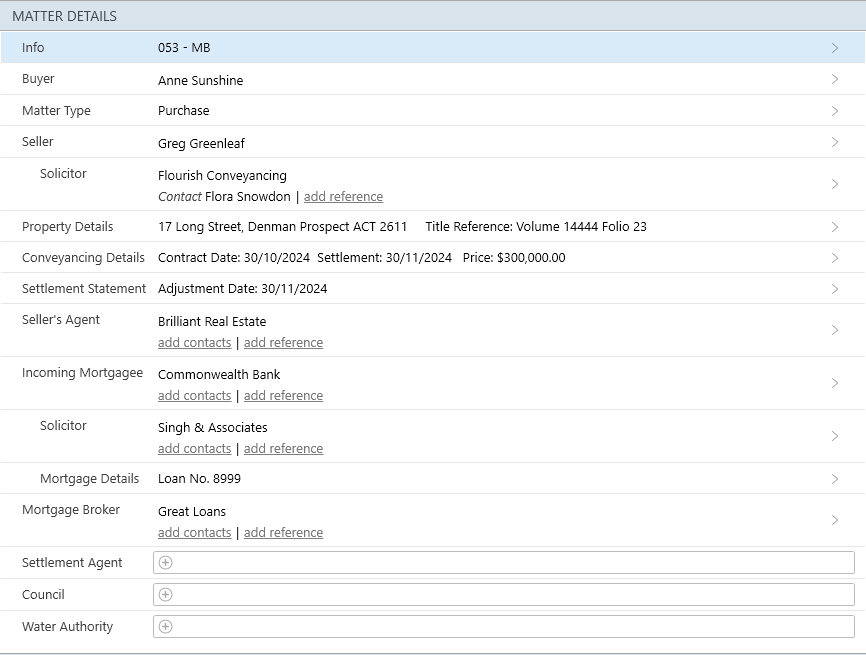The height and width of the screenshot is (655, 866).
Task: Open Buyer details via chevron arrow
Action: click(x=835, y=80)
